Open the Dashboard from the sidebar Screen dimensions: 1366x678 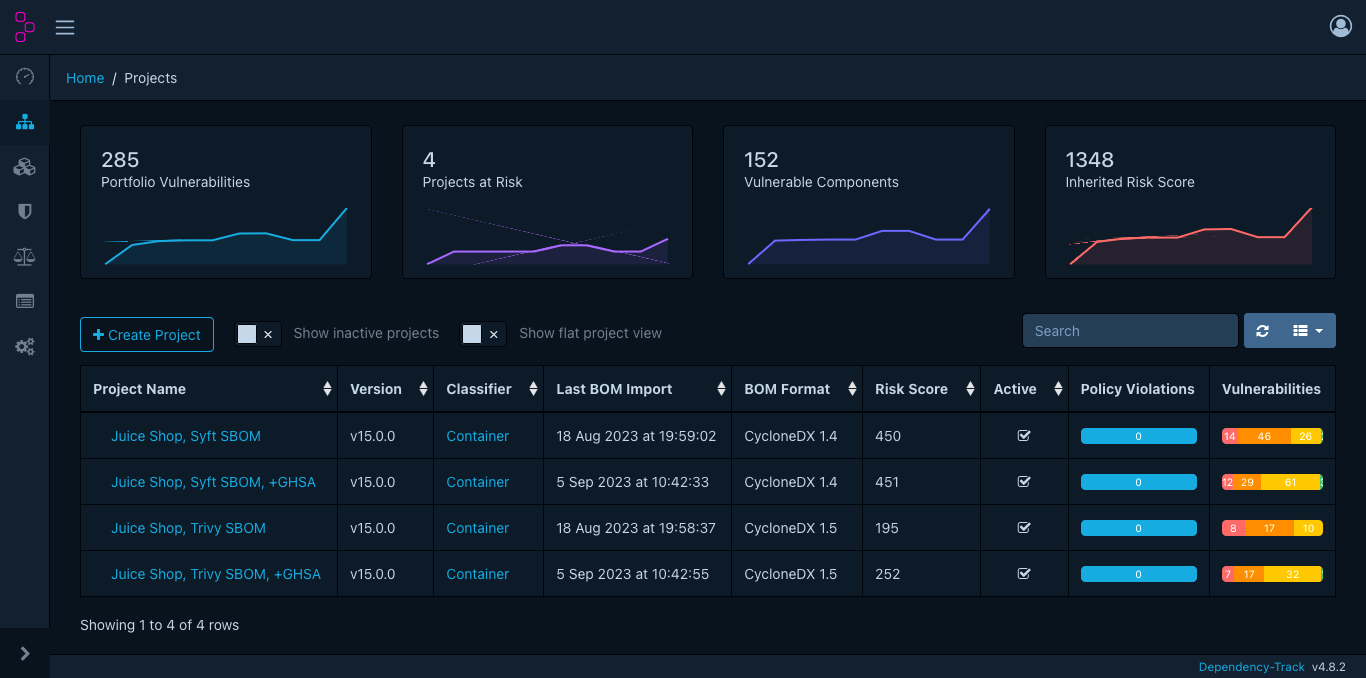click(24, 77)
